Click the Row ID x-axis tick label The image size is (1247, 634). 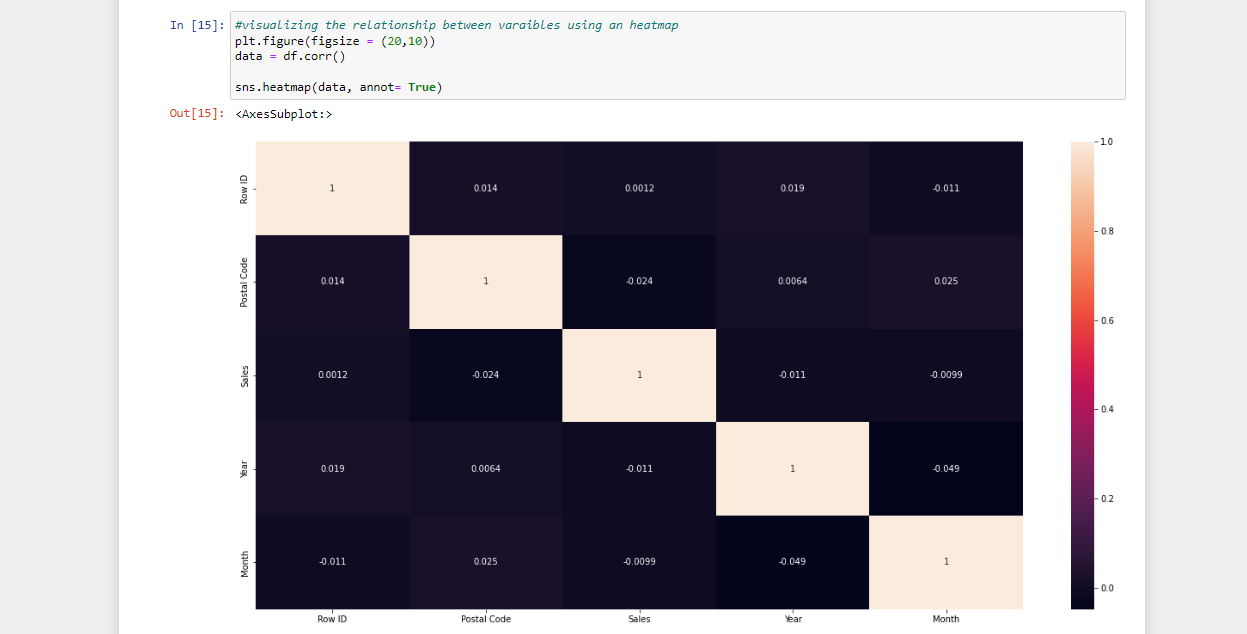332,619
